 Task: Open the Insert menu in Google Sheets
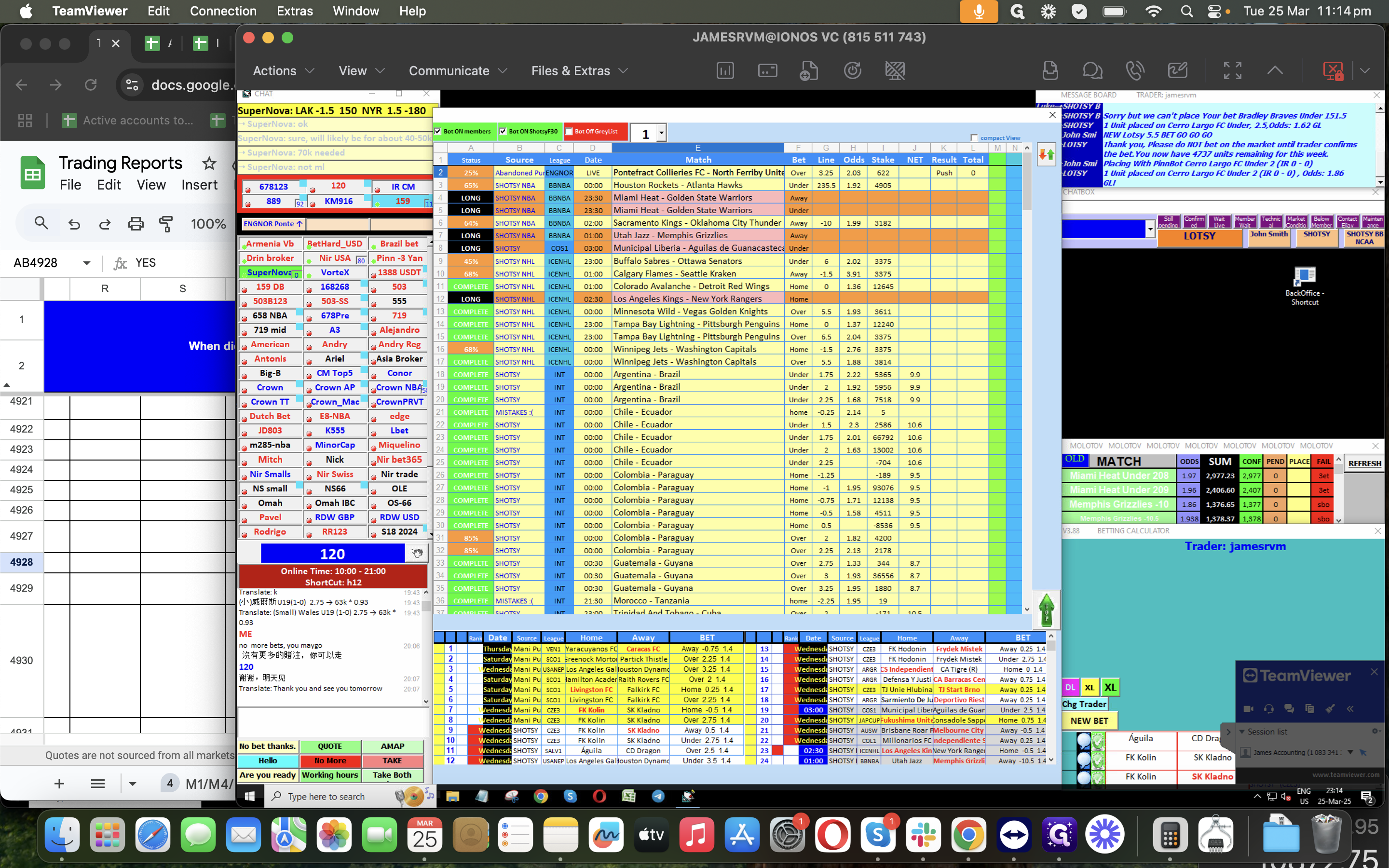click(199, 185)
